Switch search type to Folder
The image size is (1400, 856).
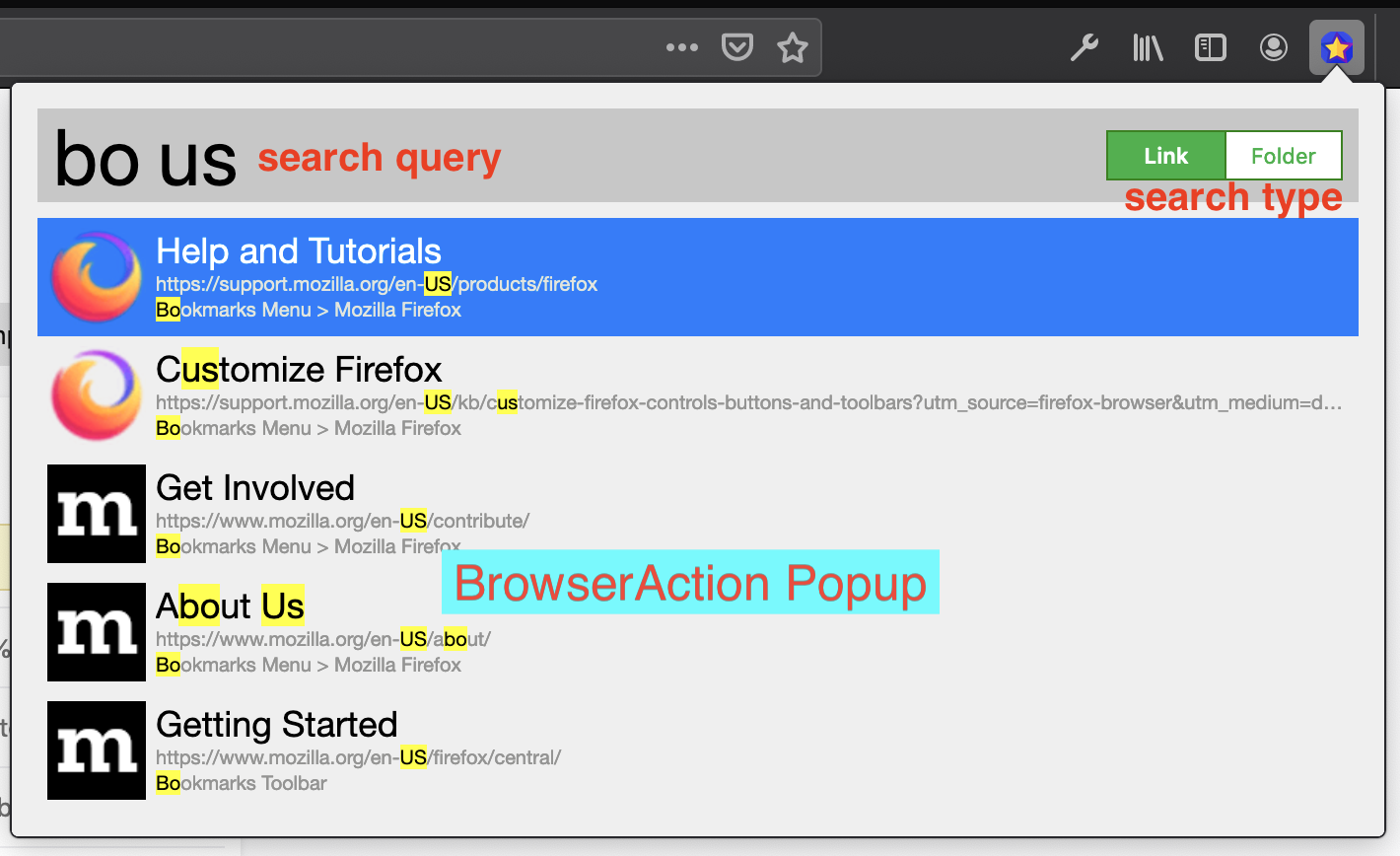coord(1284,156)
